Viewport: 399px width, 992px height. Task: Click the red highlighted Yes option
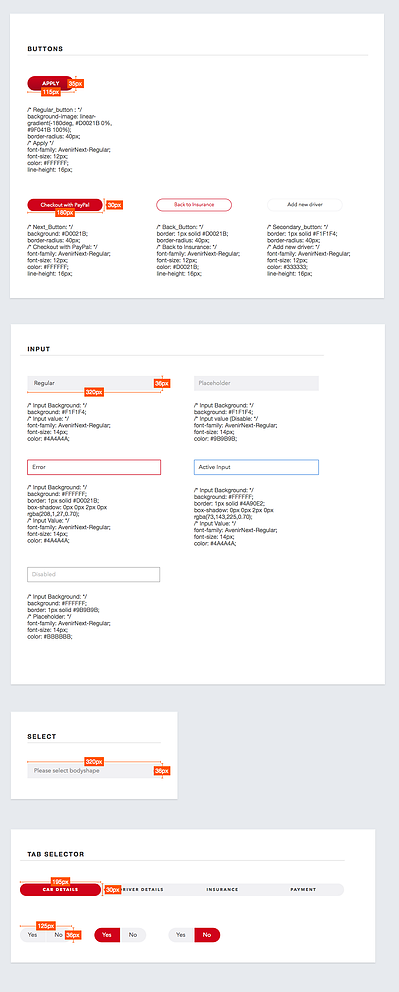[x=107, y=934]
